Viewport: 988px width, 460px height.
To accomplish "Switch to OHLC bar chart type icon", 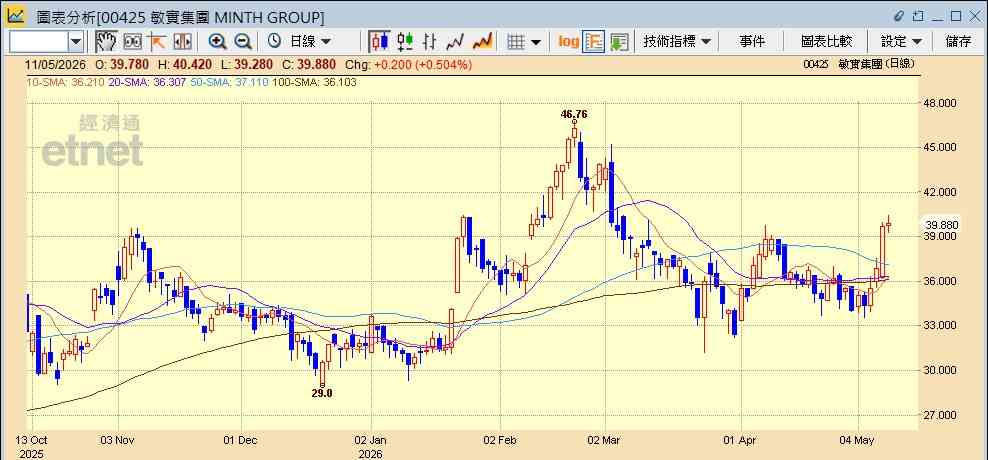I will click(x=430, y=42).
